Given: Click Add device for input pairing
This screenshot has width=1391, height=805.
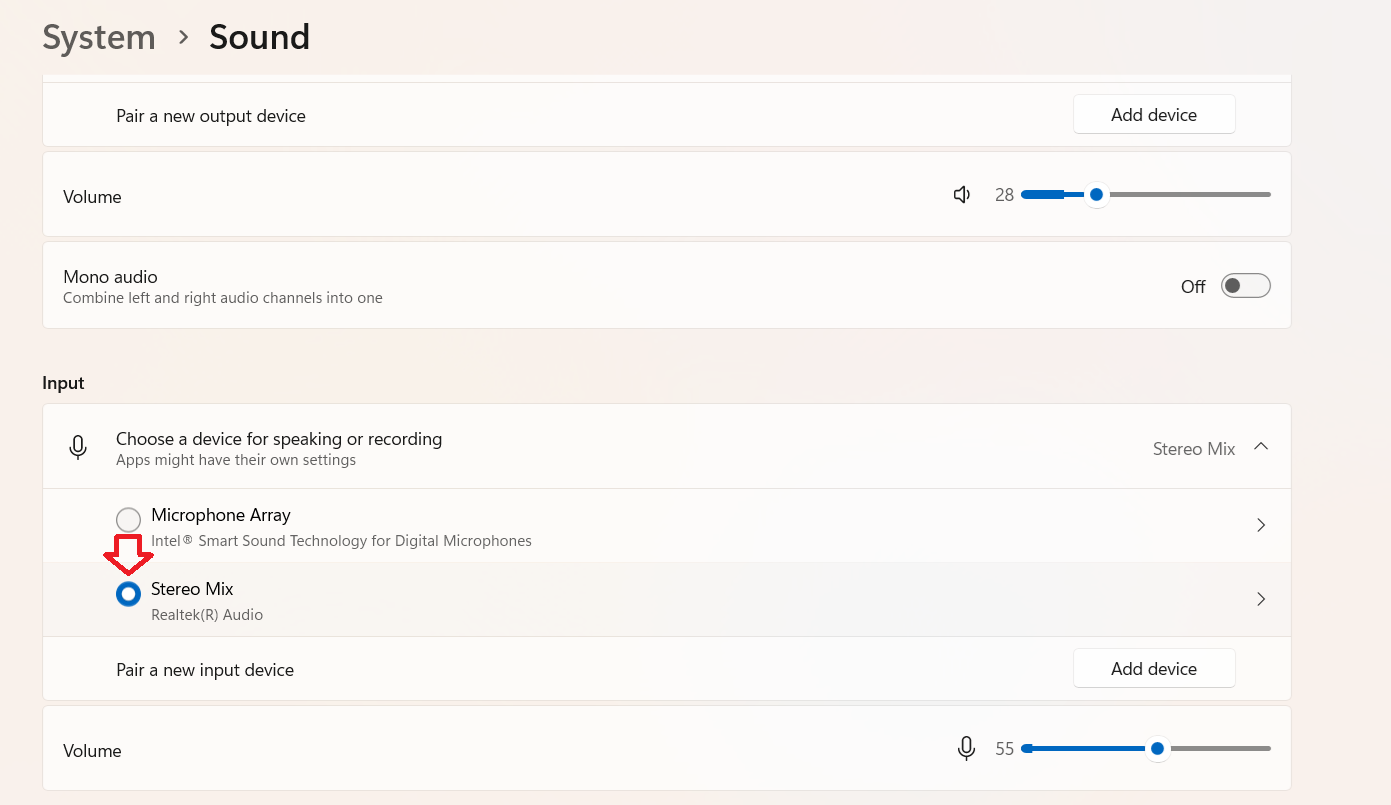Looking at the screenshot, I should coord(1154,669).
